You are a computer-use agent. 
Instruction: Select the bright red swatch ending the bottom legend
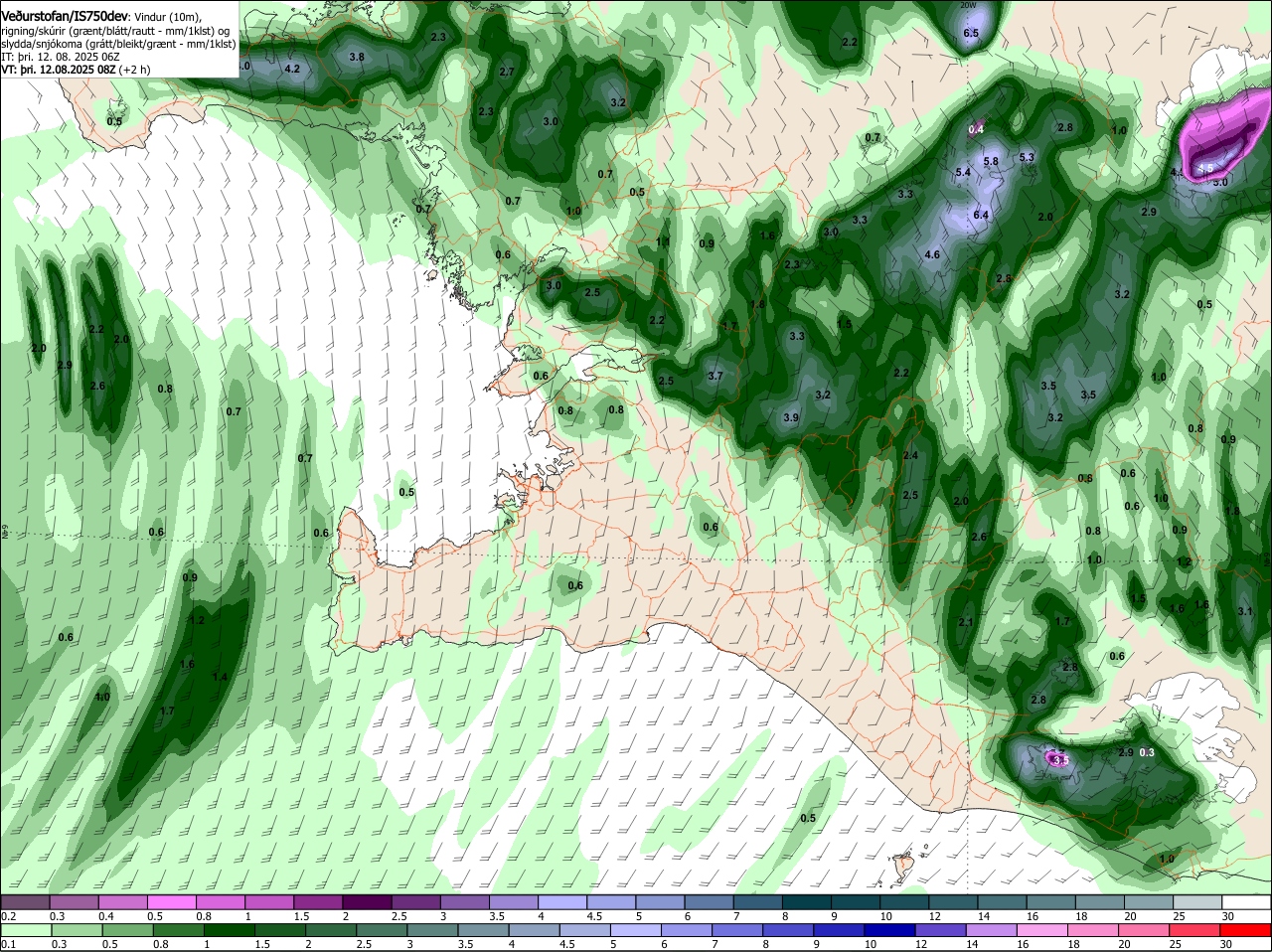pos(1247,930)
